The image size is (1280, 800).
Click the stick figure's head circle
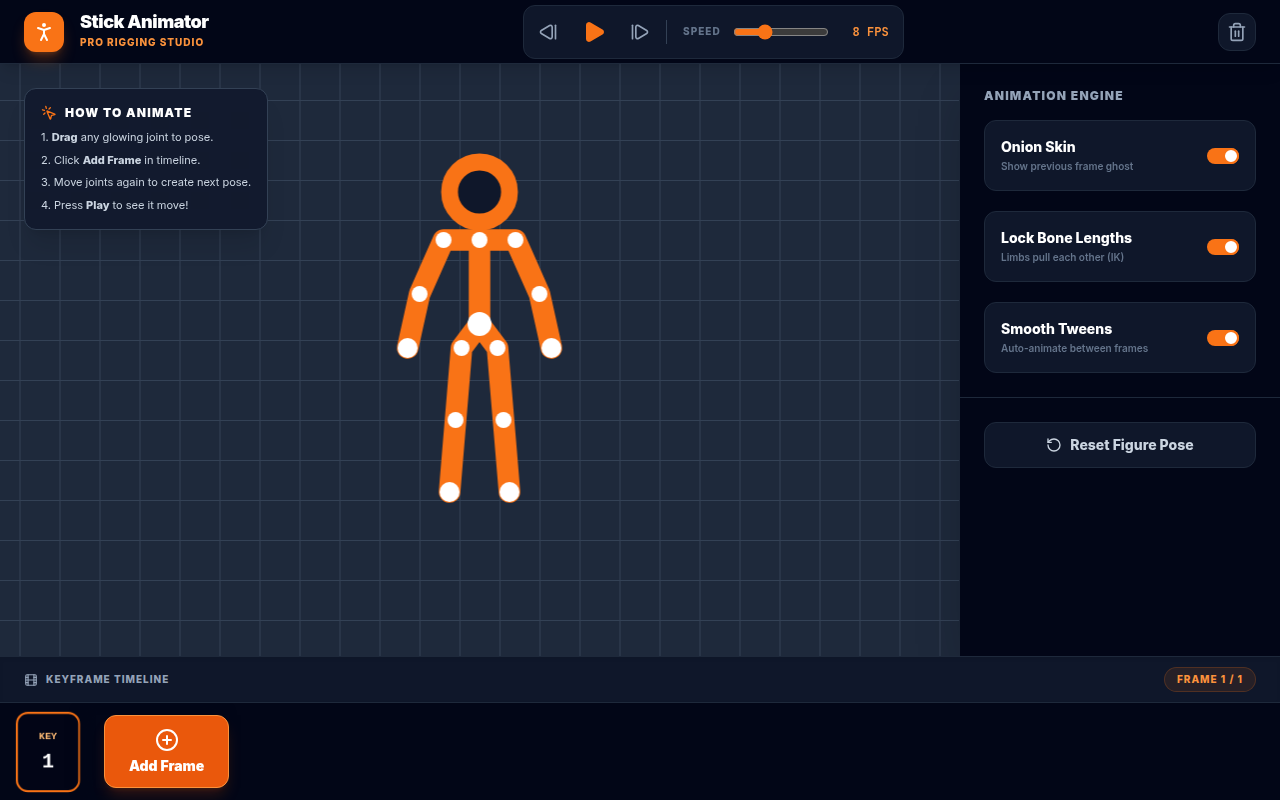[480, 191]
